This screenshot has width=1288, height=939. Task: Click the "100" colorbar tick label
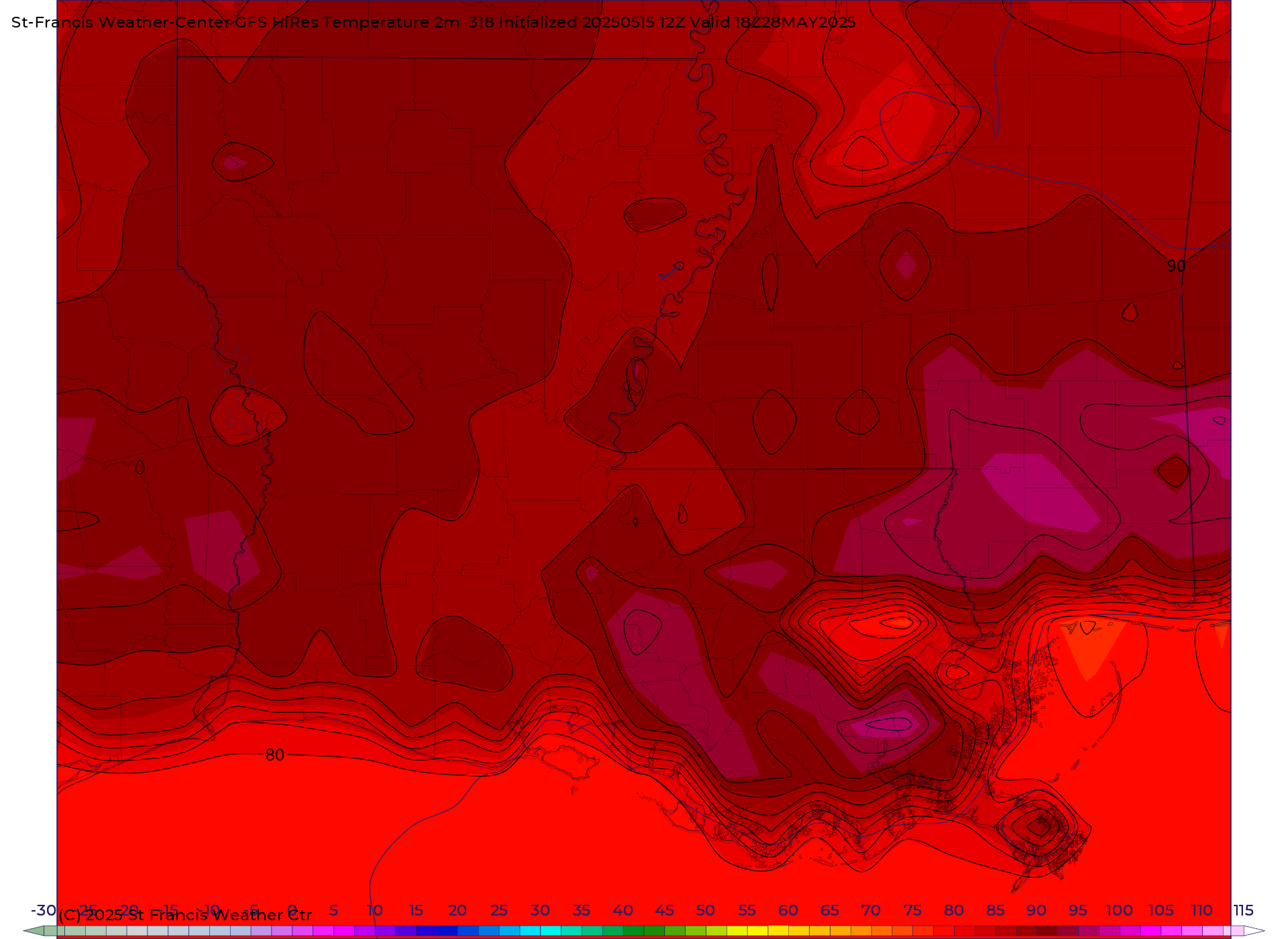click(x=1120, y=910)
